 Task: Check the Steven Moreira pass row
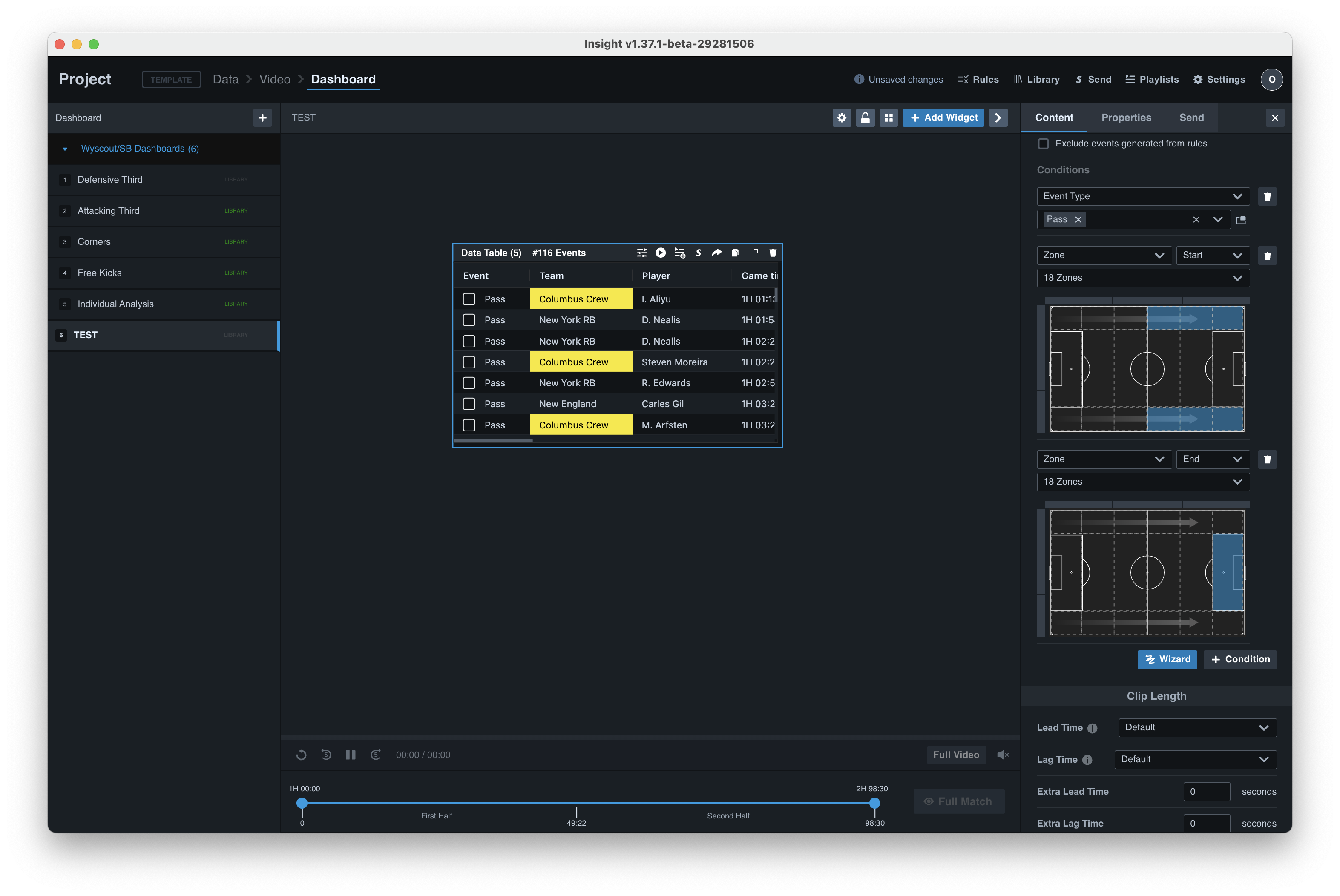point(469,362)
